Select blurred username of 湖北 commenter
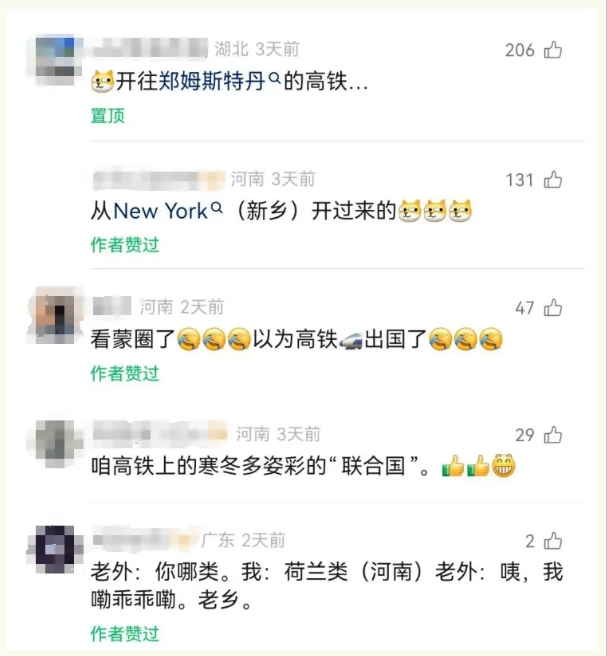 tap(150, 48)
